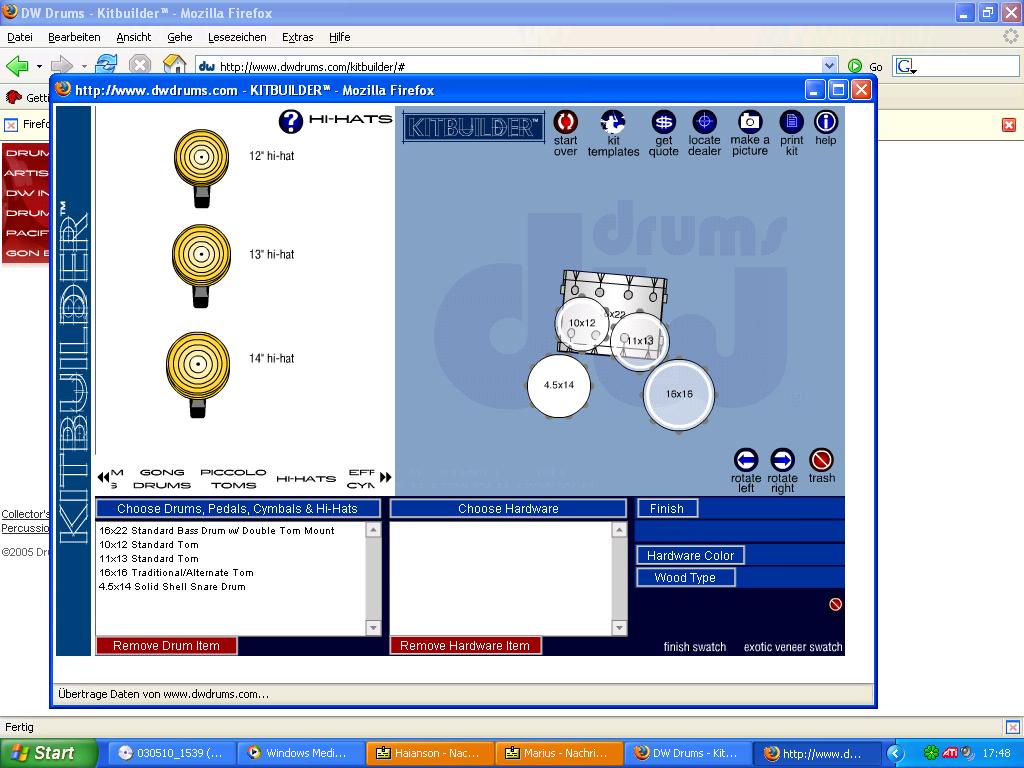This screenshot has width=1024, height=768.
Task: Switch to the Piccolo Toms category
Action: point(233,479)
